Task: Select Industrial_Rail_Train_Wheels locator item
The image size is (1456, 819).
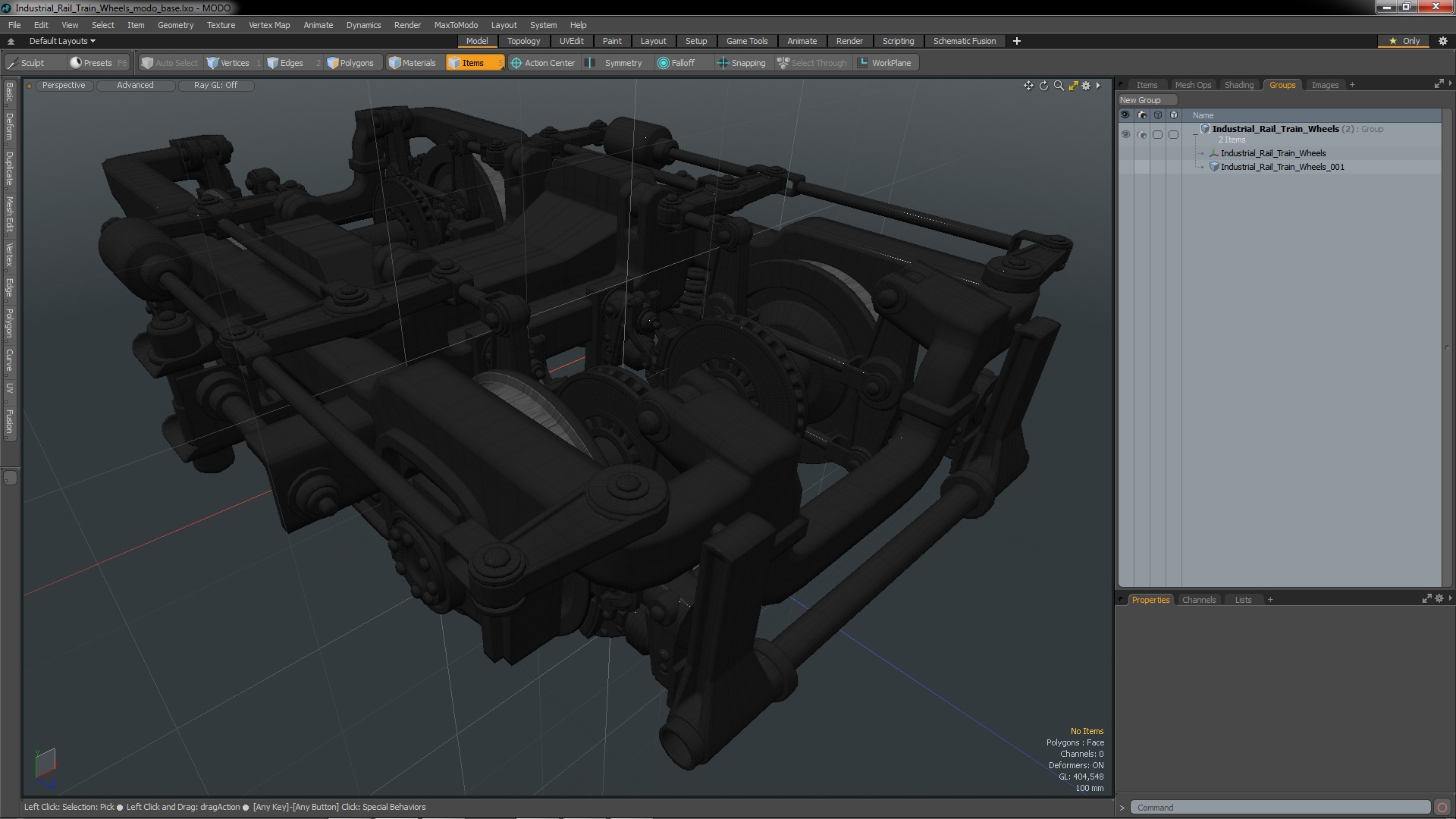Action: click(x=1273, y=153)
